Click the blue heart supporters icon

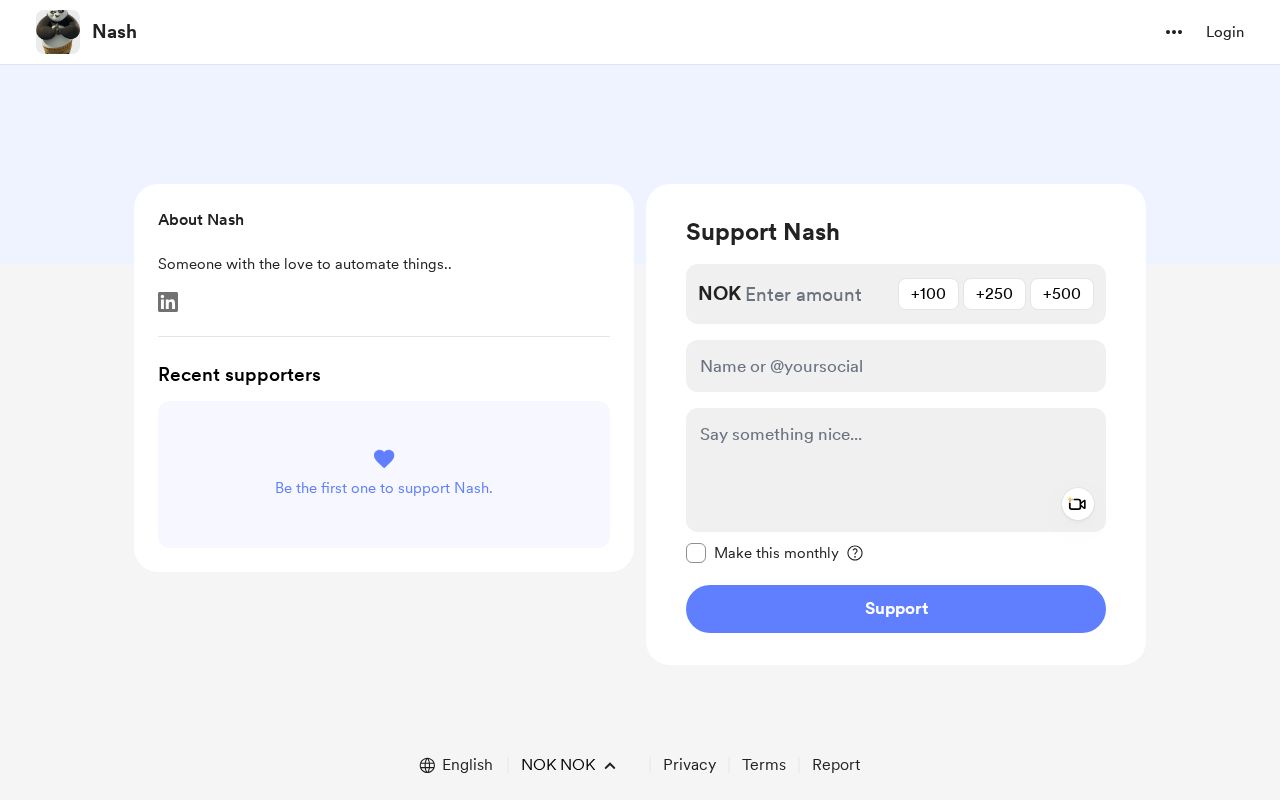(384, 458)
